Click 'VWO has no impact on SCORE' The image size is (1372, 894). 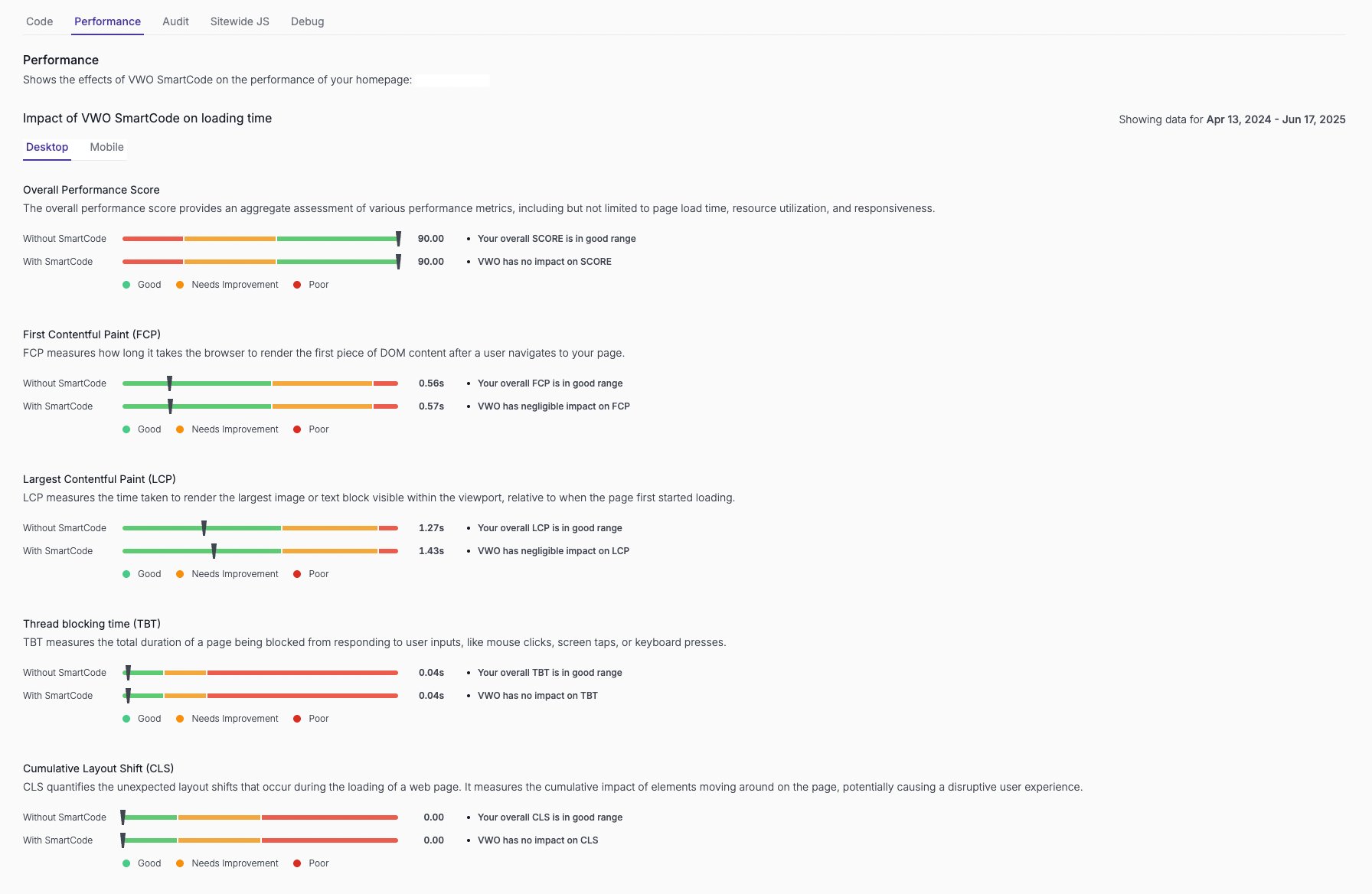(544, 262)
